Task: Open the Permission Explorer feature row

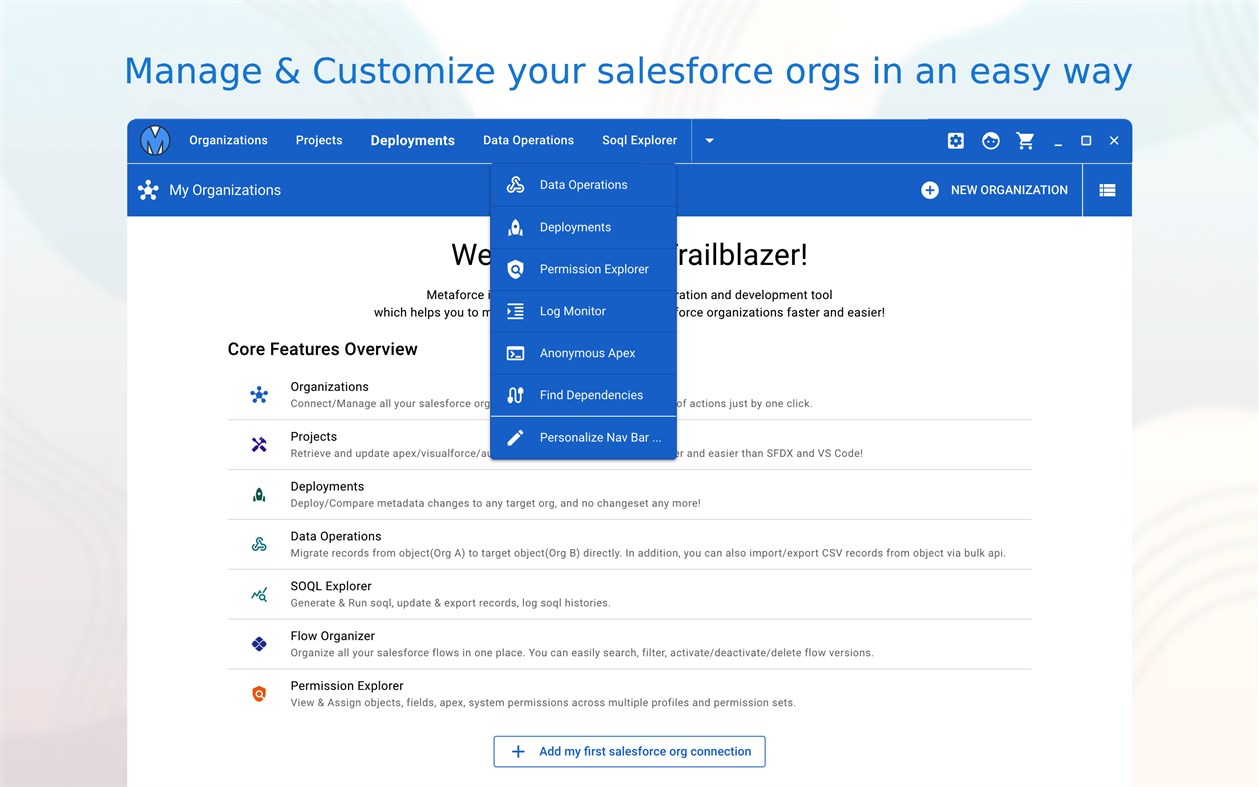Action: click(x=347, y=686)
